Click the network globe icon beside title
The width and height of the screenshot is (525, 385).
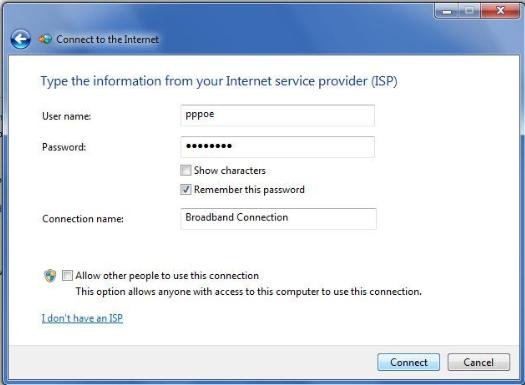pos(45,40)
